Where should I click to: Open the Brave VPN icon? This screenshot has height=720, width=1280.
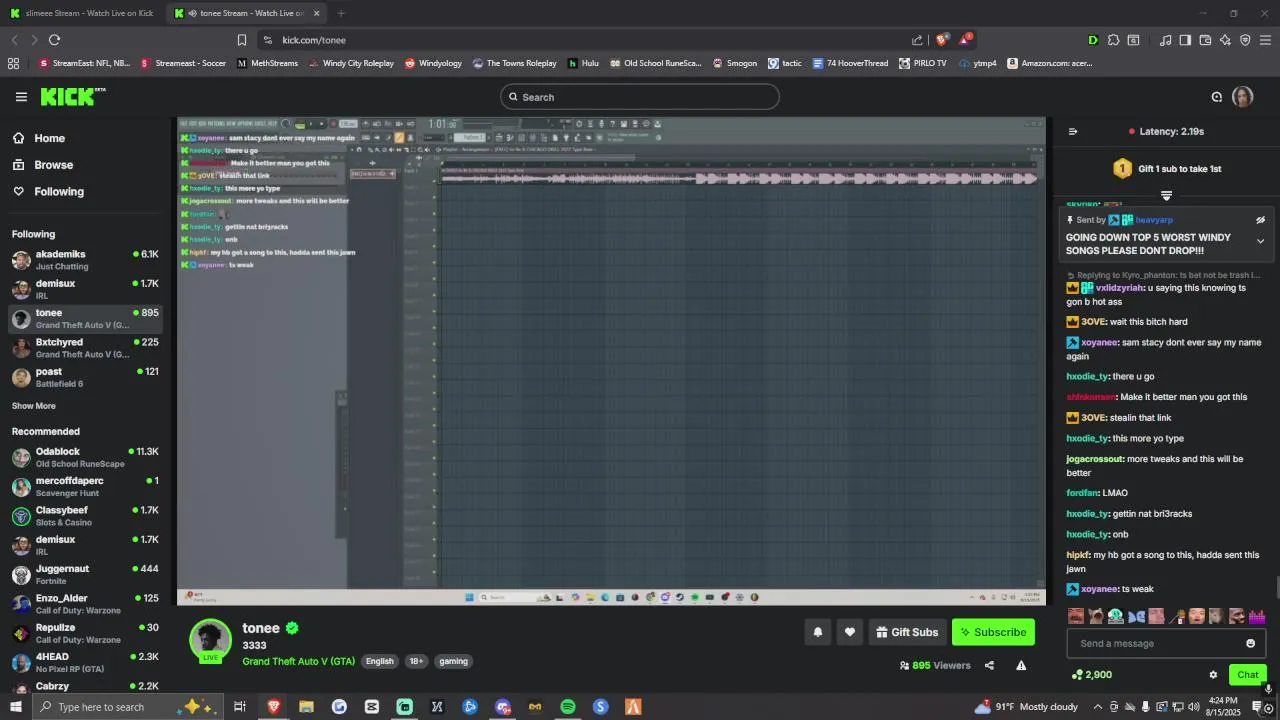pos(1245,40)
